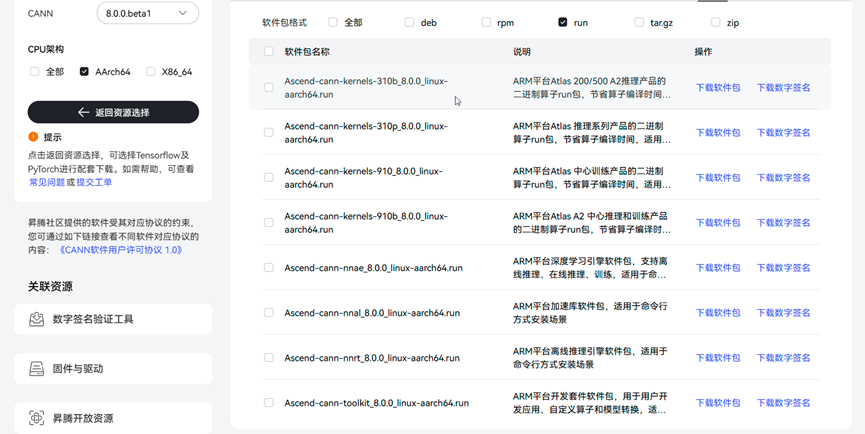Click the orange tip info icon
This screenshot has height=434, width=865.
tap(33, 137)
